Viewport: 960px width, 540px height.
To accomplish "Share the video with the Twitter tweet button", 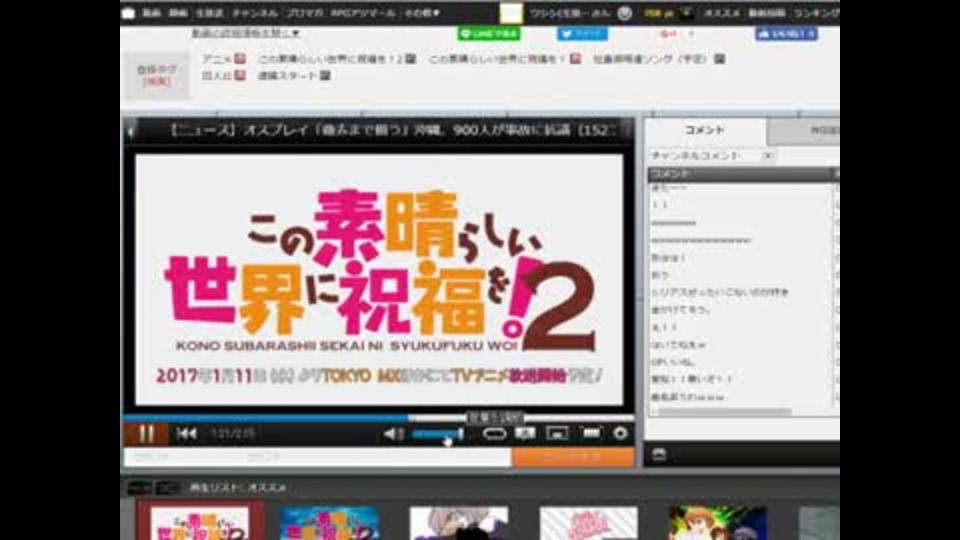I will [x=582, y=34].
